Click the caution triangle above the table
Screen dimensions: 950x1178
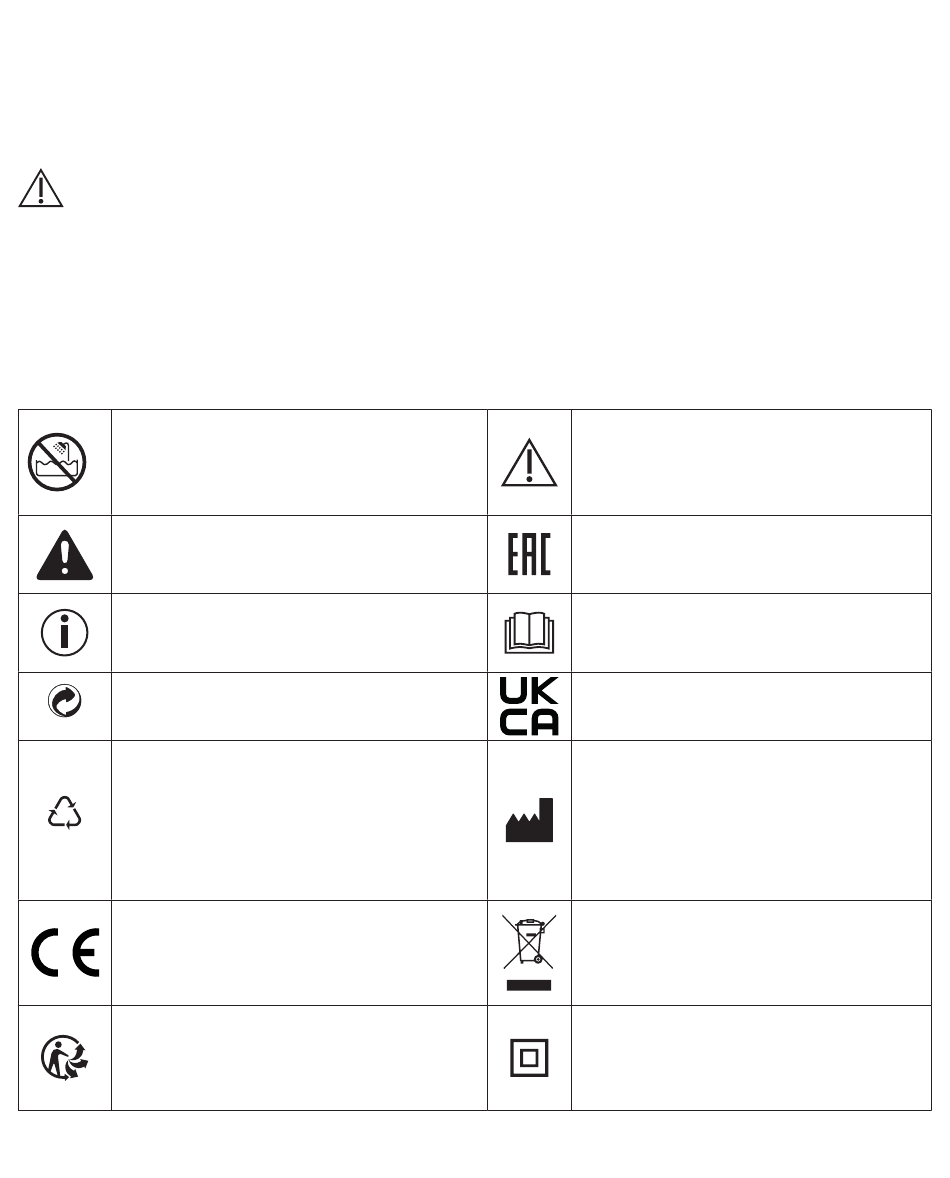41,188
